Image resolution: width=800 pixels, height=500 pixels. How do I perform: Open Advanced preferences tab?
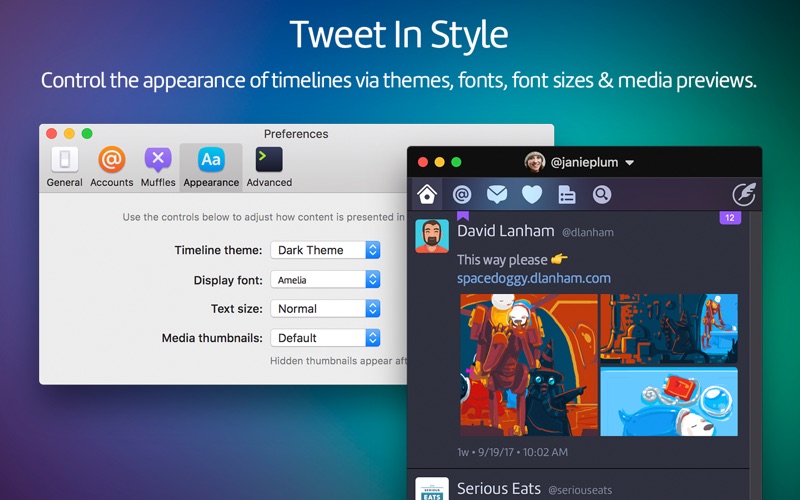(x=269, y=167)
